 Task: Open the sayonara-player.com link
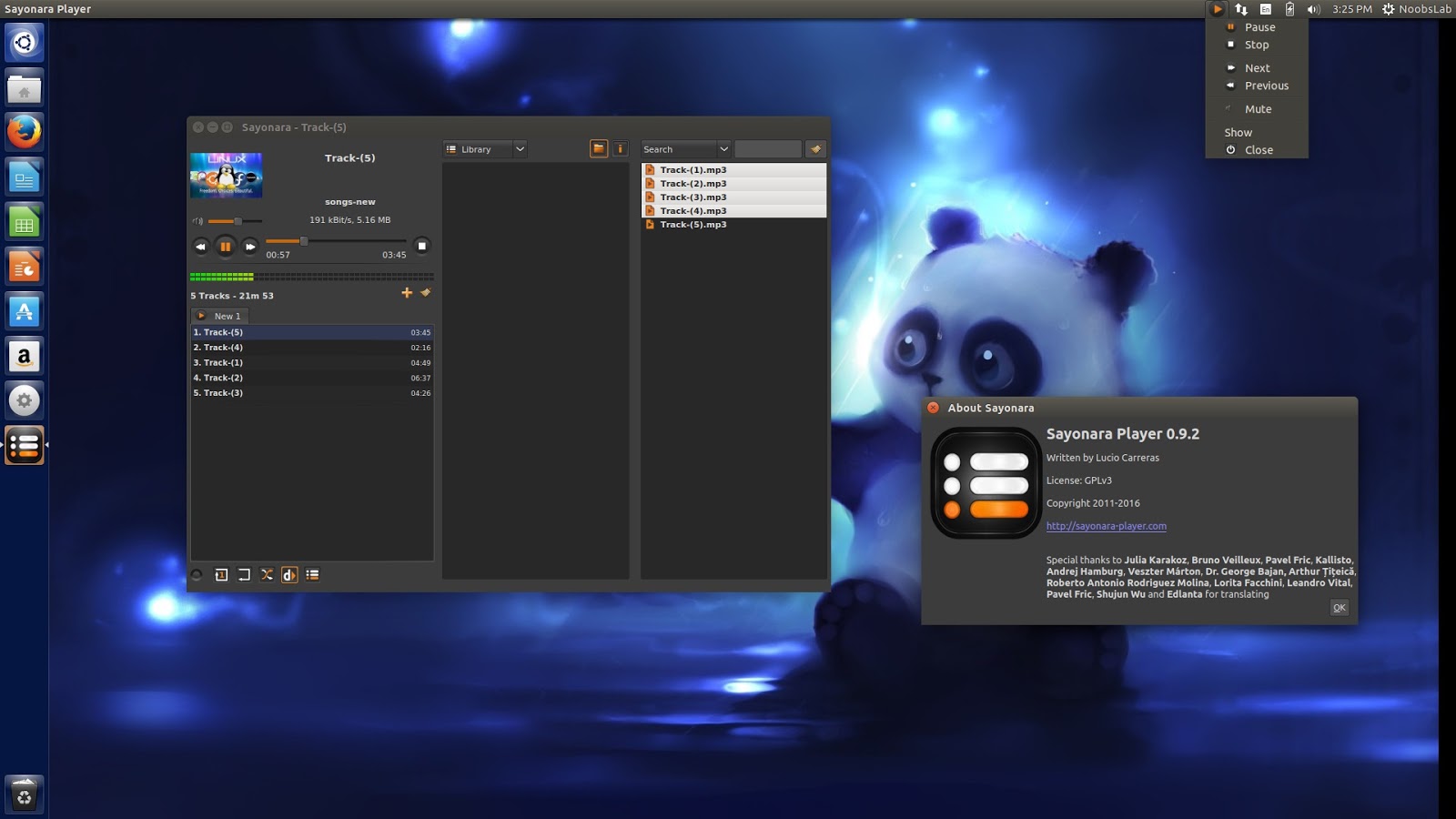(x=1107, y=526)
